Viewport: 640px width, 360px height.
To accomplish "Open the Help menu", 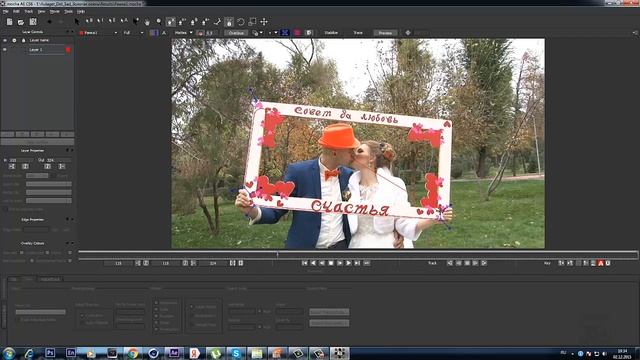I will [81, 11].
